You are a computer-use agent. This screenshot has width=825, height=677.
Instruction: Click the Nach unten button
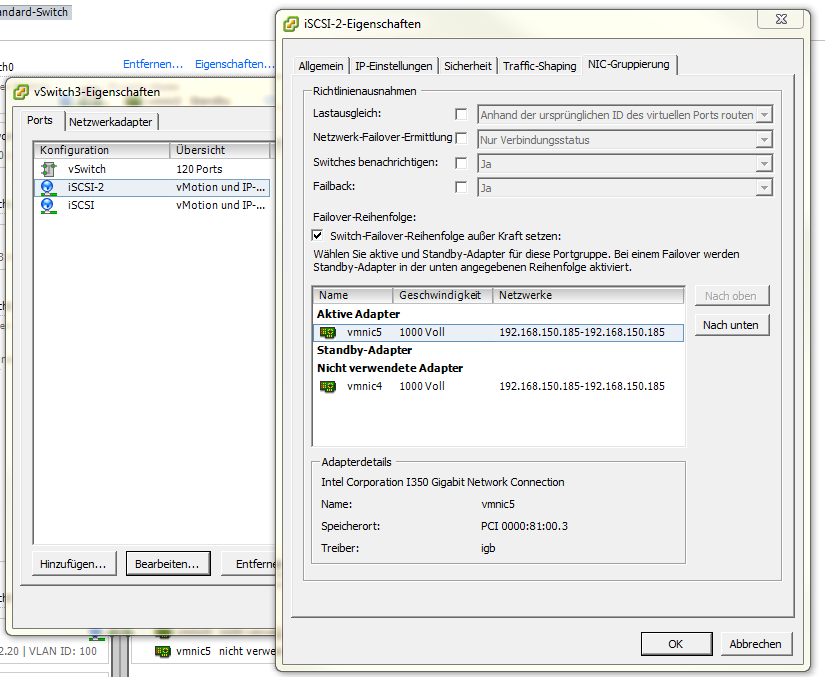pos(732,325)
